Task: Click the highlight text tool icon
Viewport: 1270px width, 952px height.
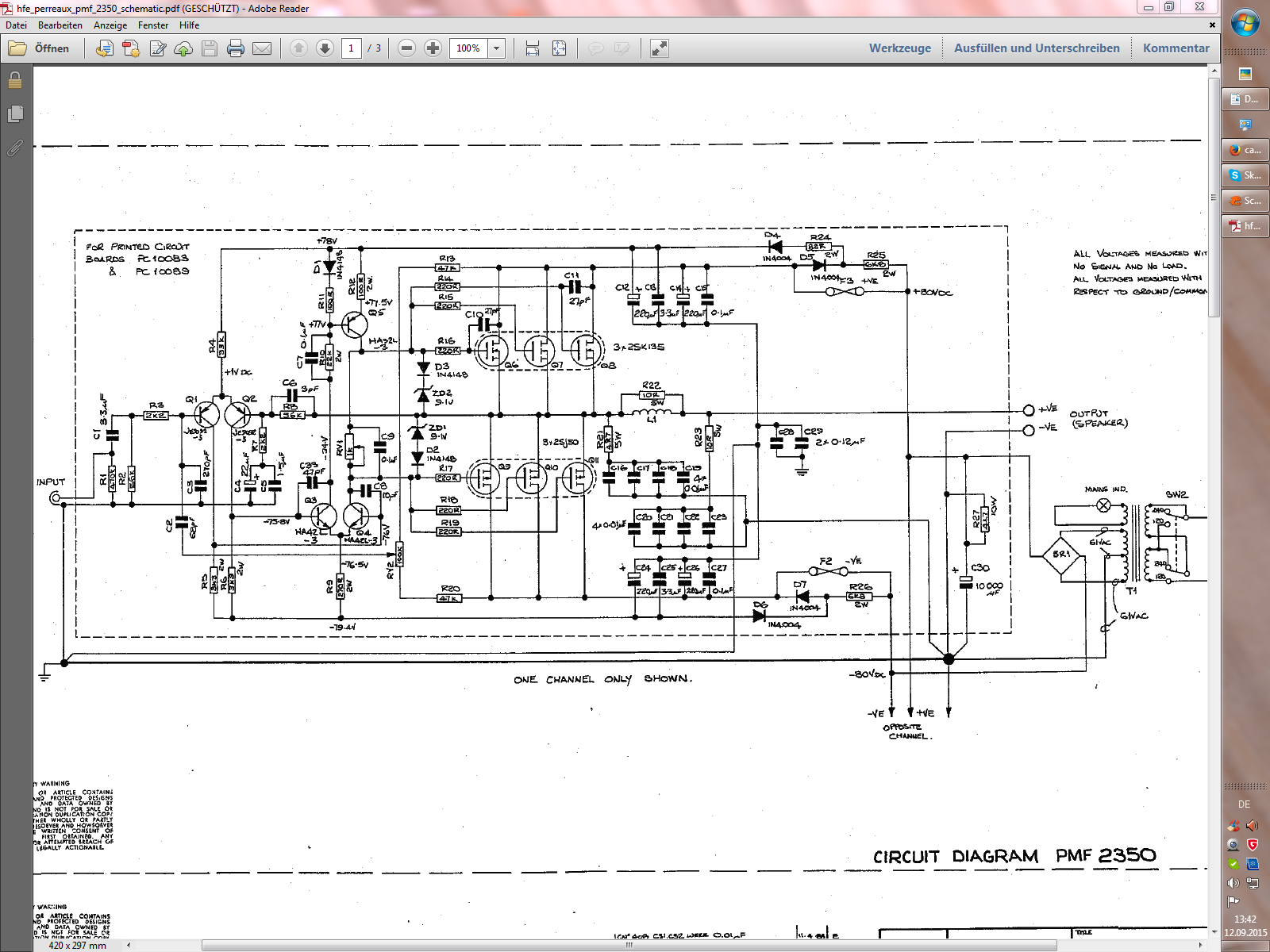Action: 622,48
